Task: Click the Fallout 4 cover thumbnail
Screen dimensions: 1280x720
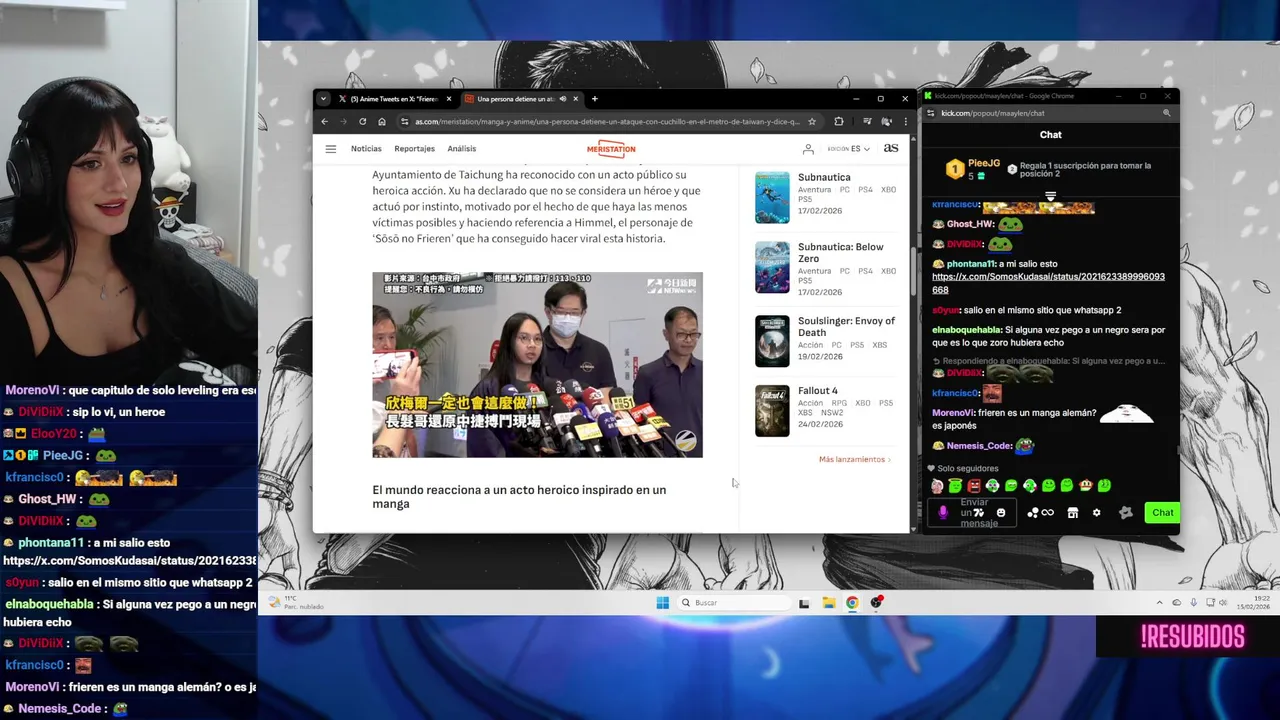Action: pyautogui.click(x=772, y=410)
